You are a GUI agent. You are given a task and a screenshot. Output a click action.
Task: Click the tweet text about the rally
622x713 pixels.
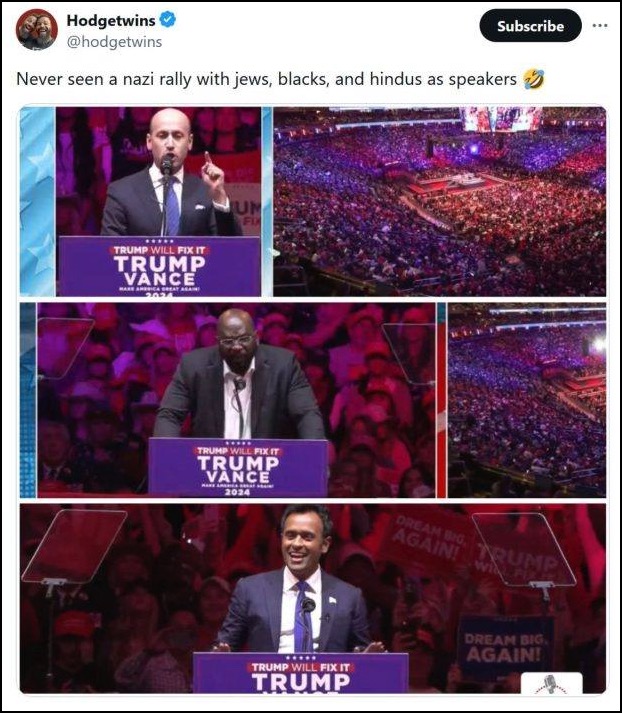point(266,79)
